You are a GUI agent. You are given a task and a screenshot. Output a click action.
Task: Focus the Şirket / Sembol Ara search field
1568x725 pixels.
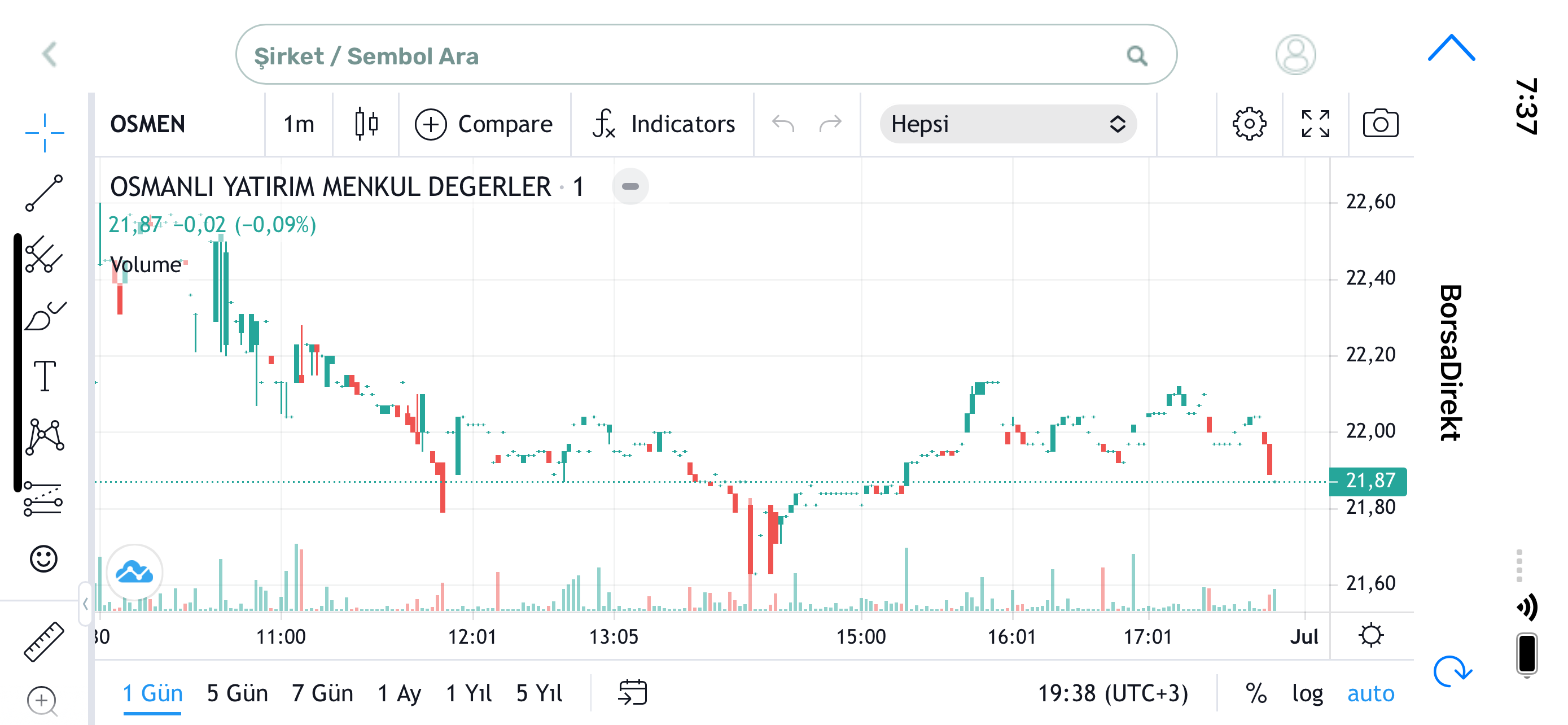(x=706, y=55)
